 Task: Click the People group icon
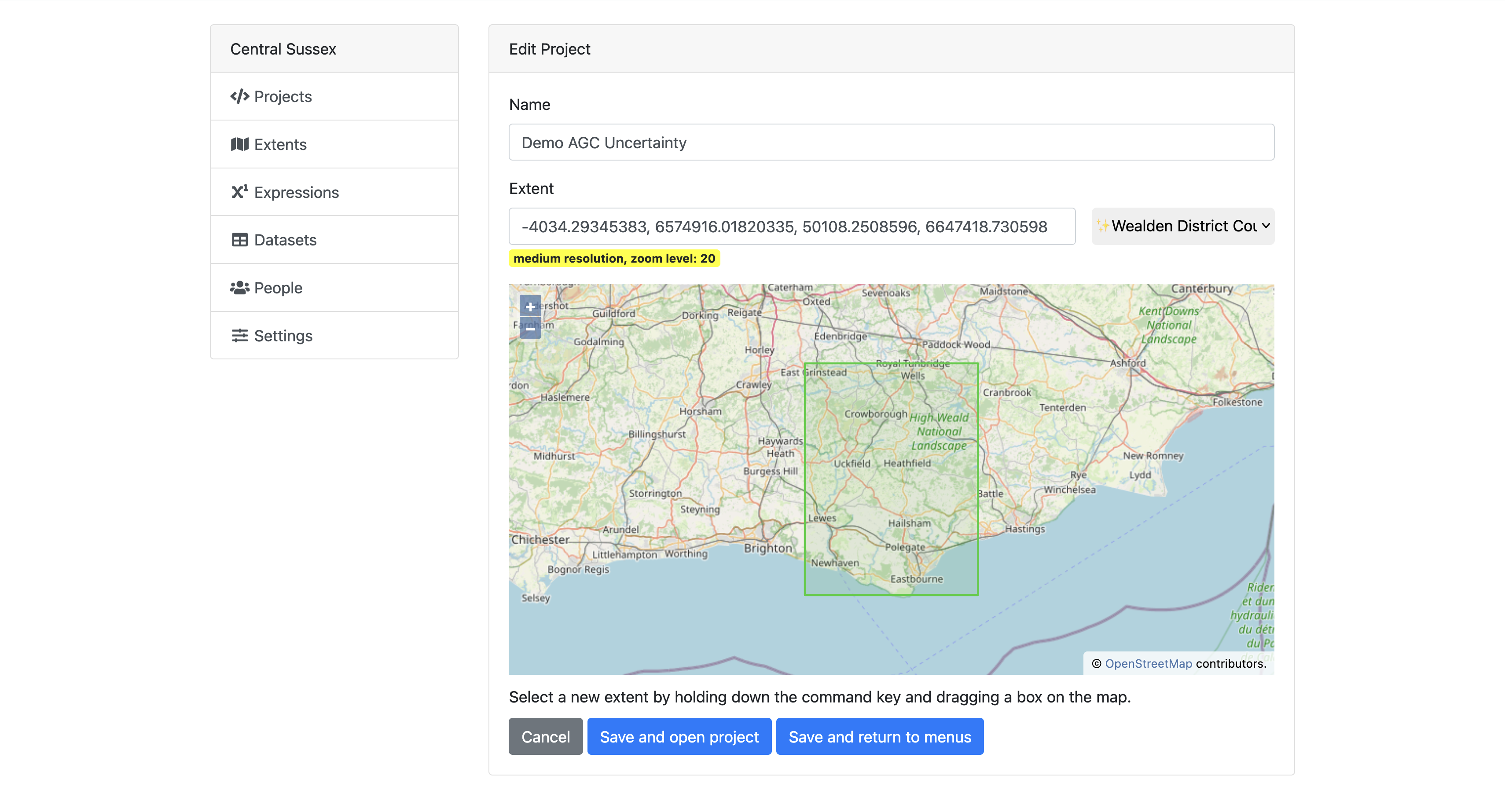coord(239,288)
